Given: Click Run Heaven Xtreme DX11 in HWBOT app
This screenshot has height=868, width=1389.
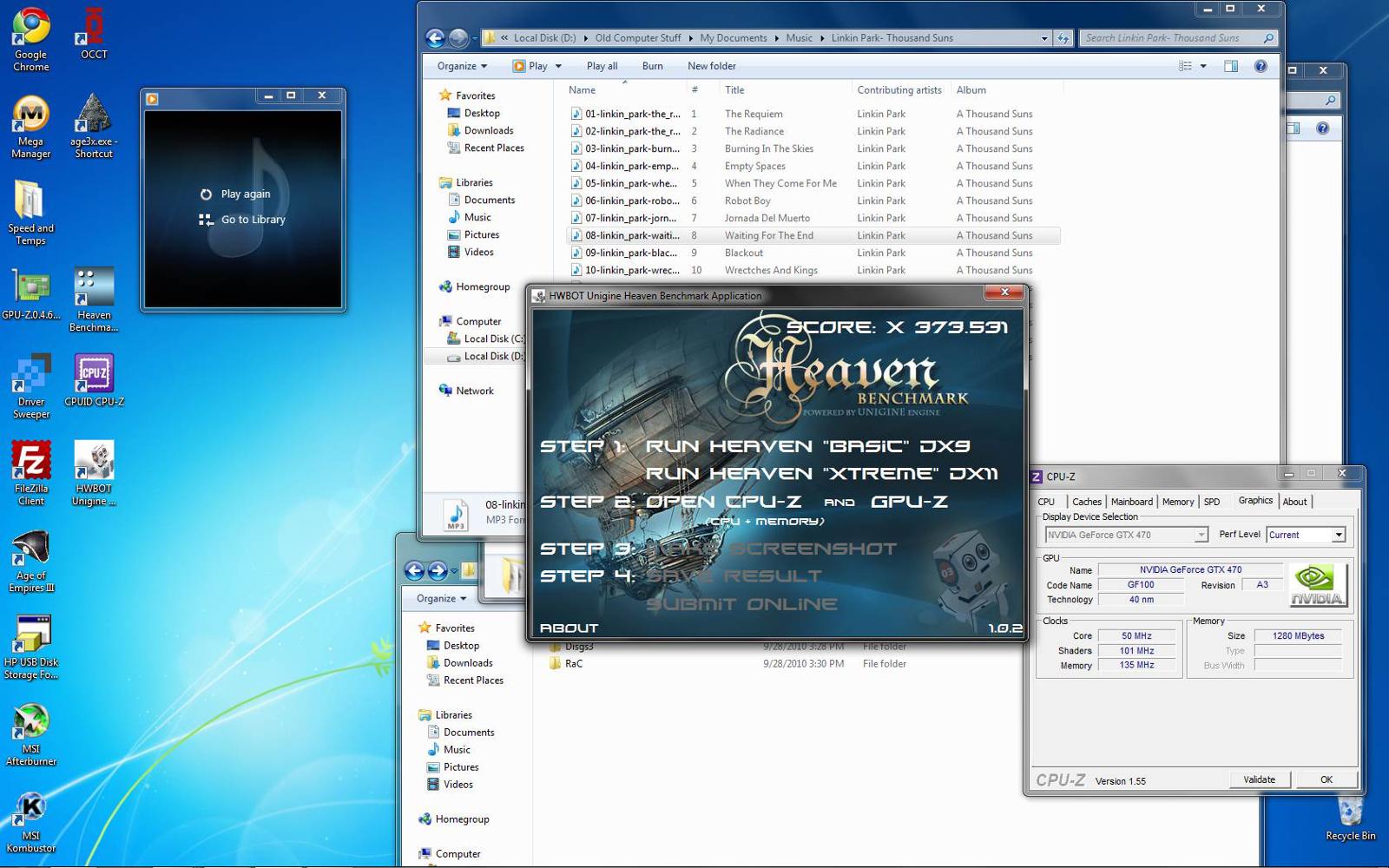Looking at the screenshot, I should pos(821,474).
